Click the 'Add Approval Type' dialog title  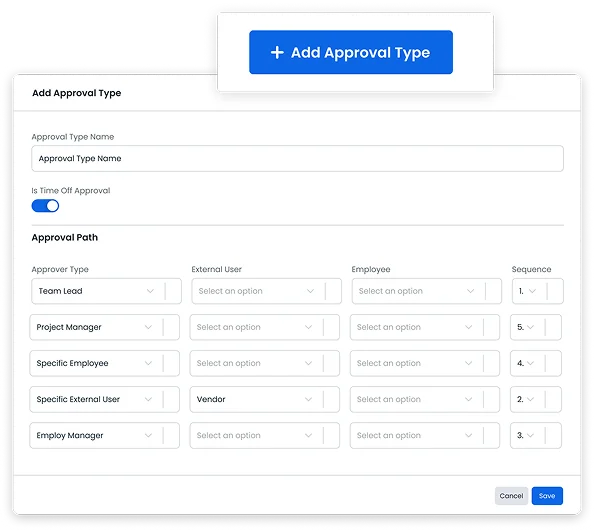click(x=77, y=93)
